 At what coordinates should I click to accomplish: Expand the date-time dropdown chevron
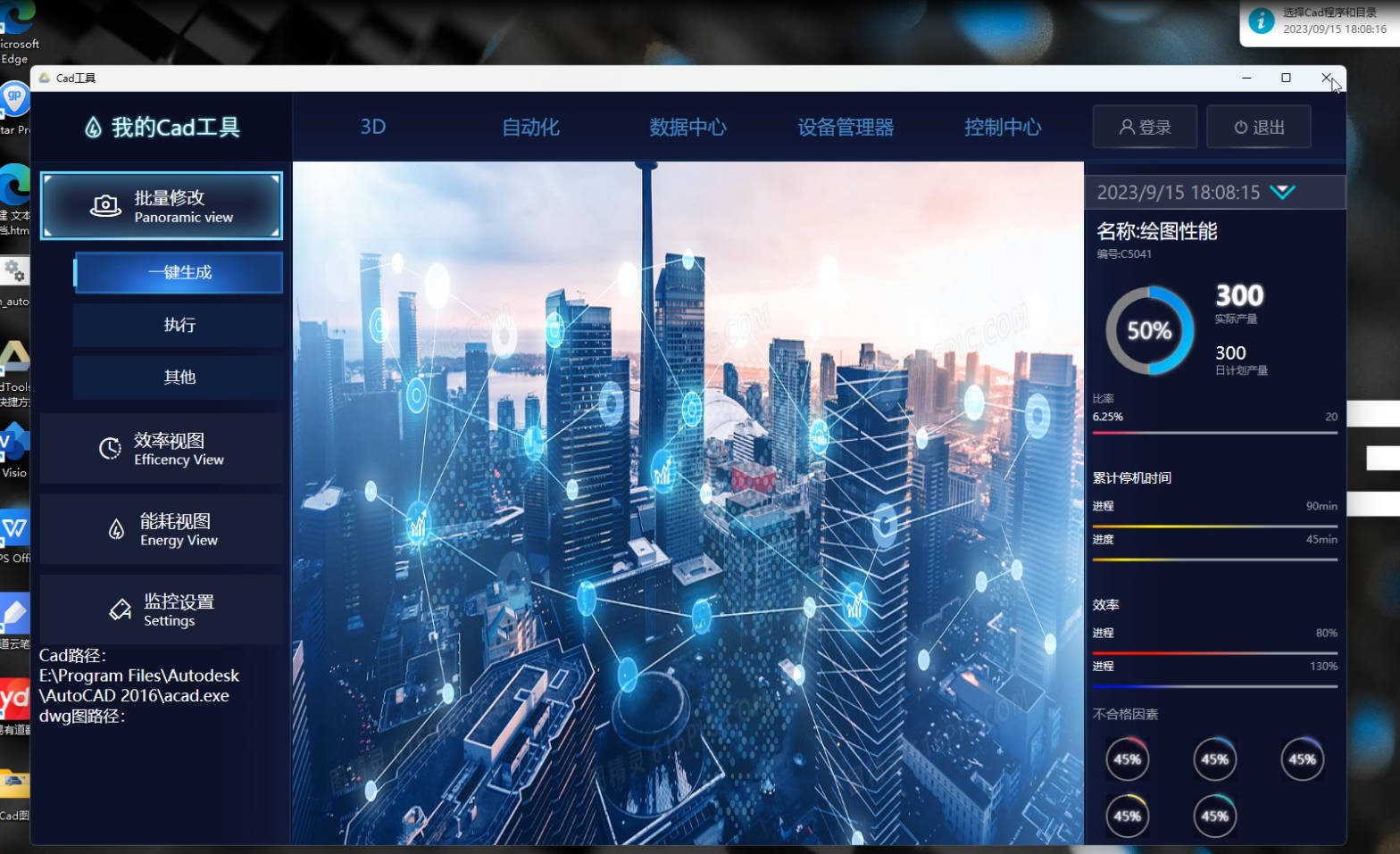(x=1282, y=192)
